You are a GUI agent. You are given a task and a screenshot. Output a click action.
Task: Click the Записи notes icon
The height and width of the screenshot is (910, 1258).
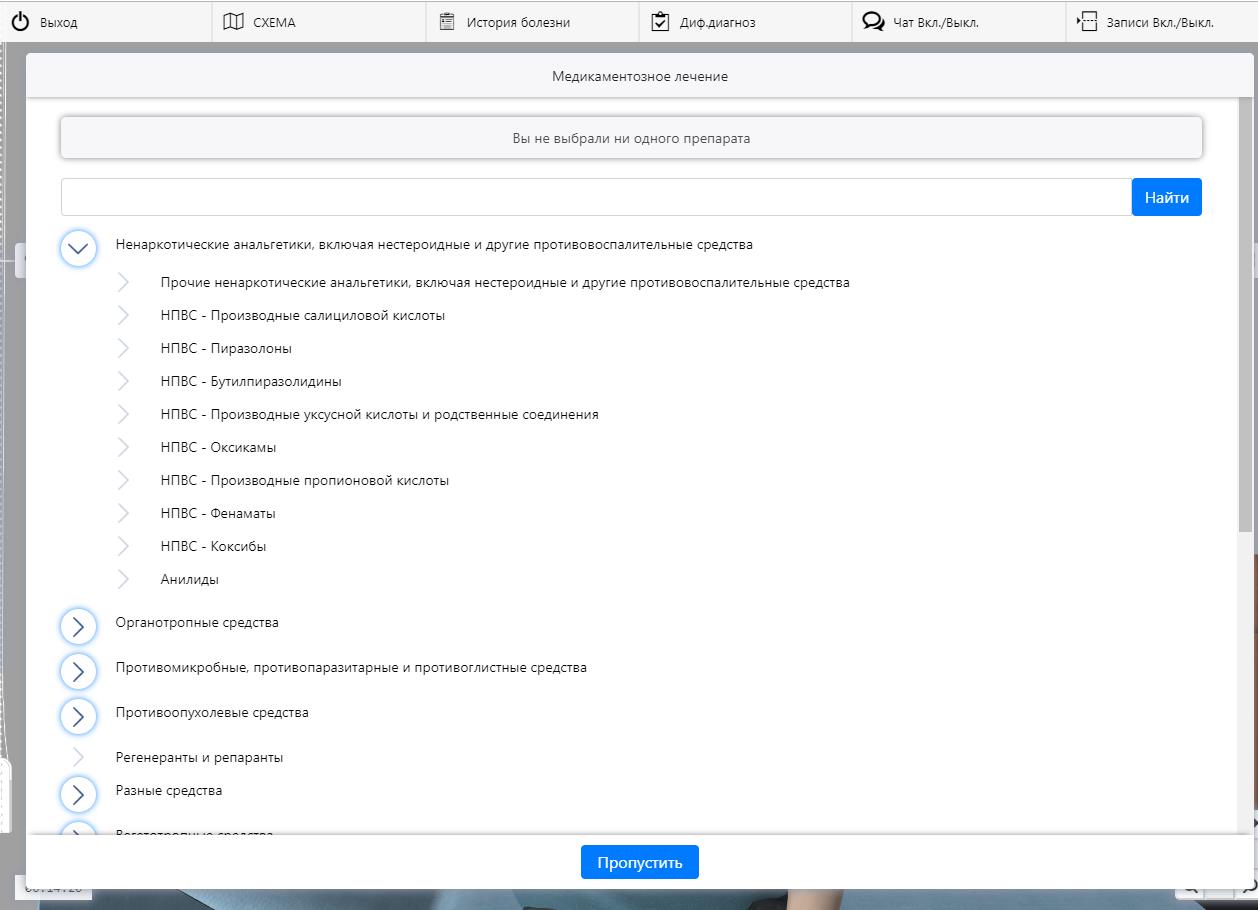pos(1086,22)
